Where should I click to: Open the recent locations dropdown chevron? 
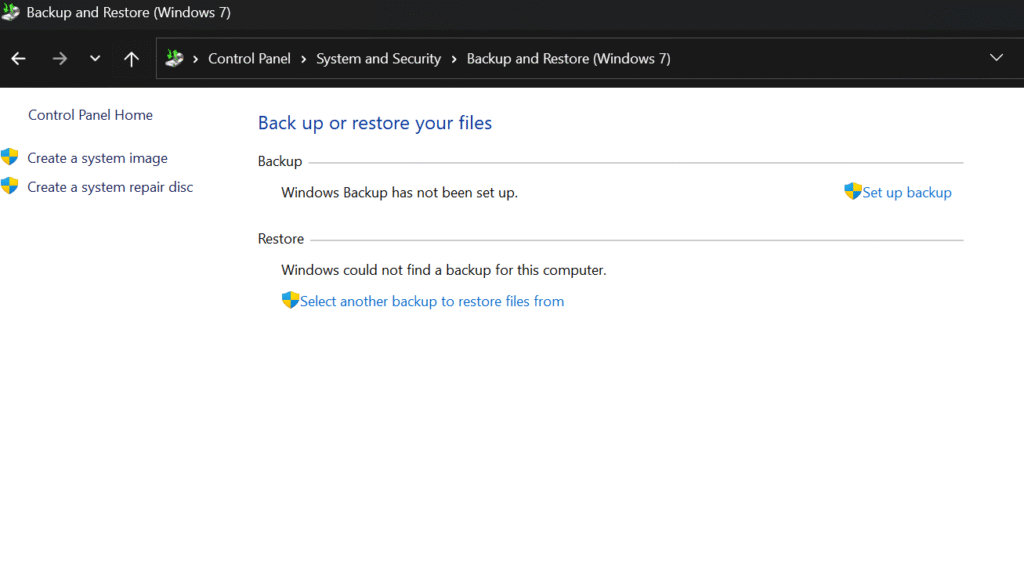[95, 59]
